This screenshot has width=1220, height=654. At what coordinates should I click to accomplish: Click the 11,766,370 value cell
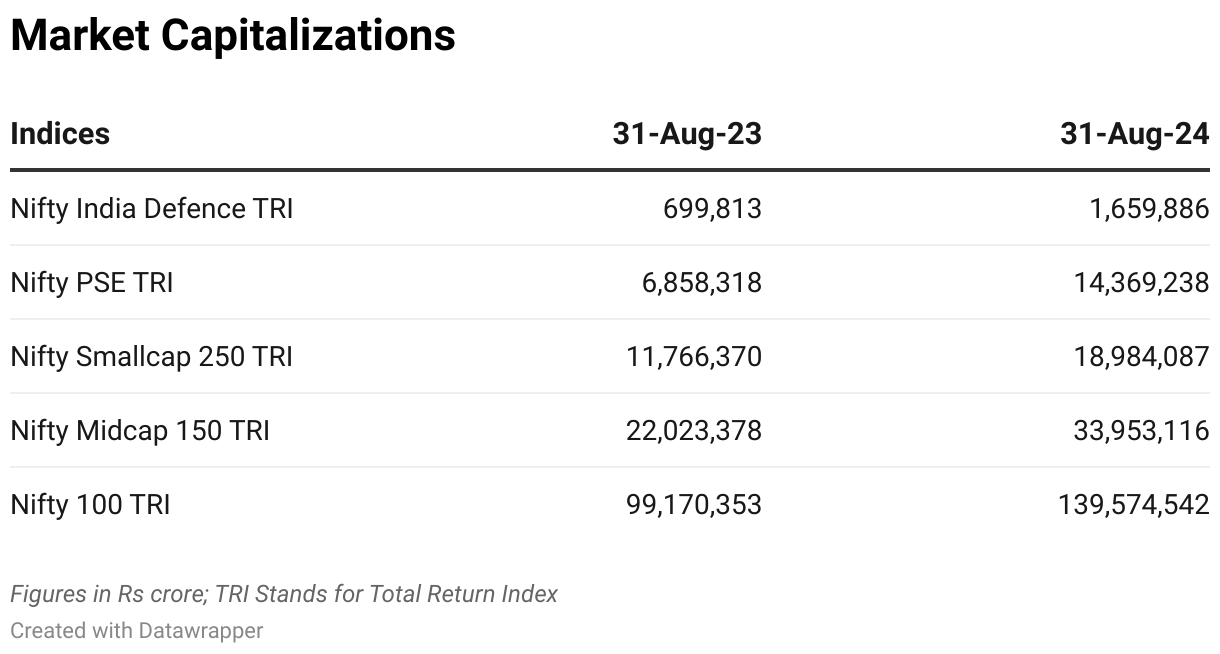(695, 357)
